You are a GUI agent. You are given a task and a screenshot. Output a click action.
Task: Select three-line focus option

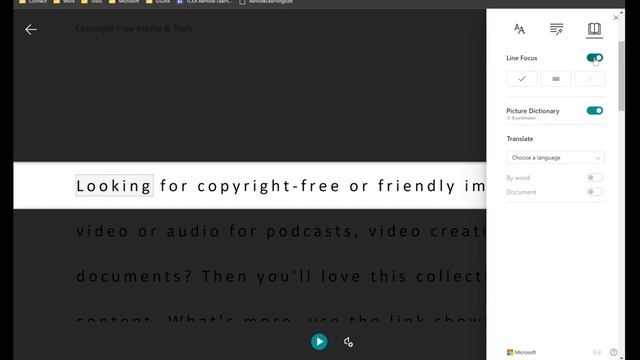[556, 79]
